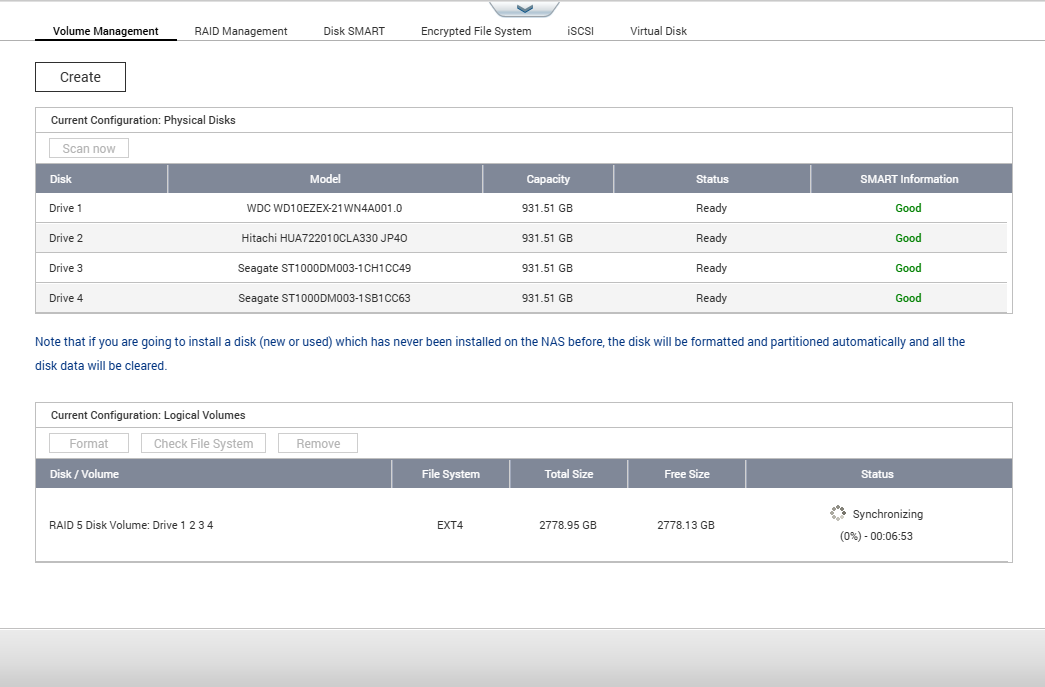The width and height of the screenshot is (1045, 687).
Task: Open the Disk SMART tab
Action: [x=354, y=31]
